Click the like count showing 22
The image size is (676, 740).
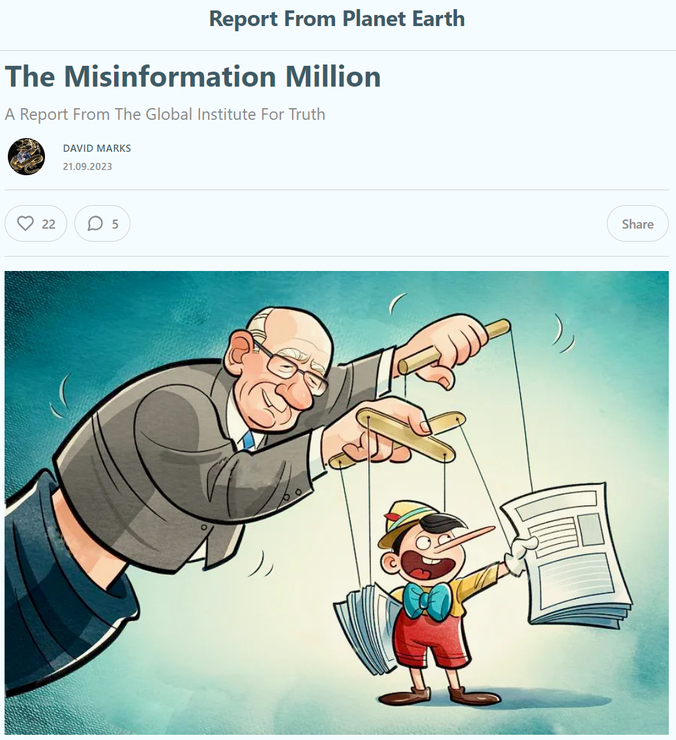point(49,224)
